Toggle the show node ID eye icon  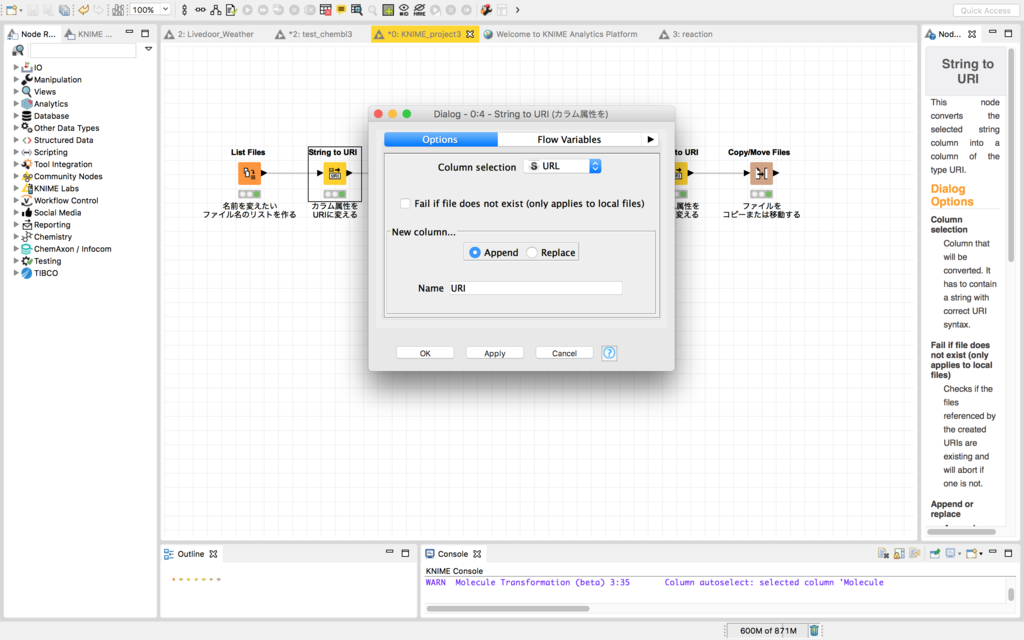(404, 10)
